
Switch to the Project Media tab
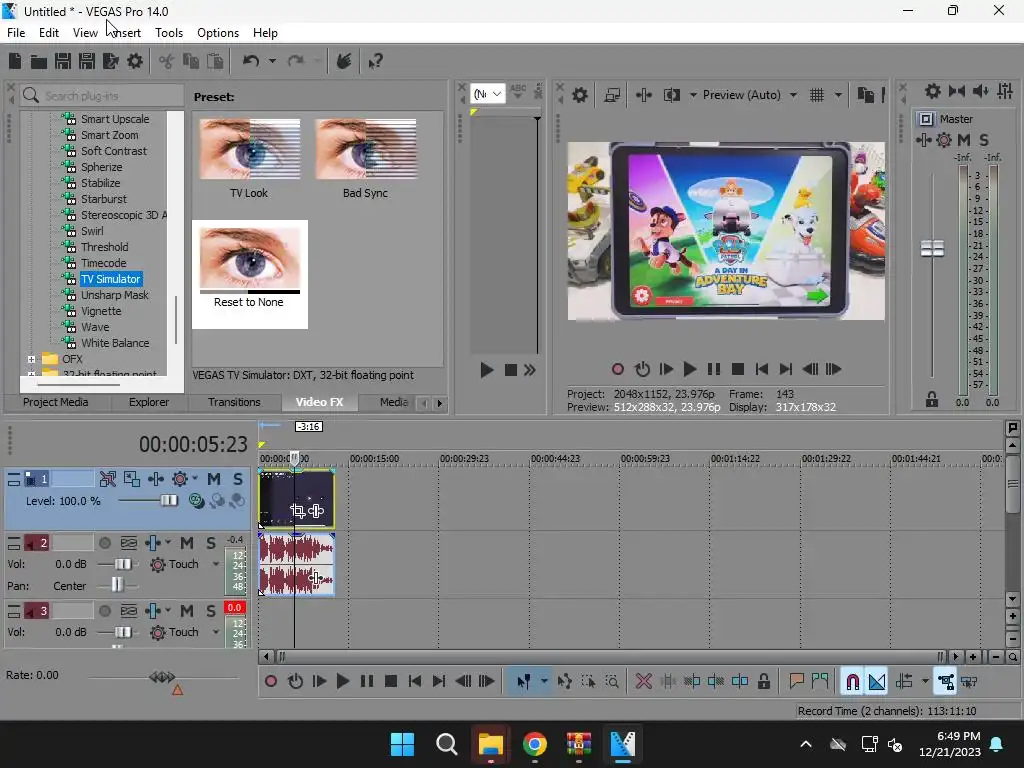[x=56, y=402]
